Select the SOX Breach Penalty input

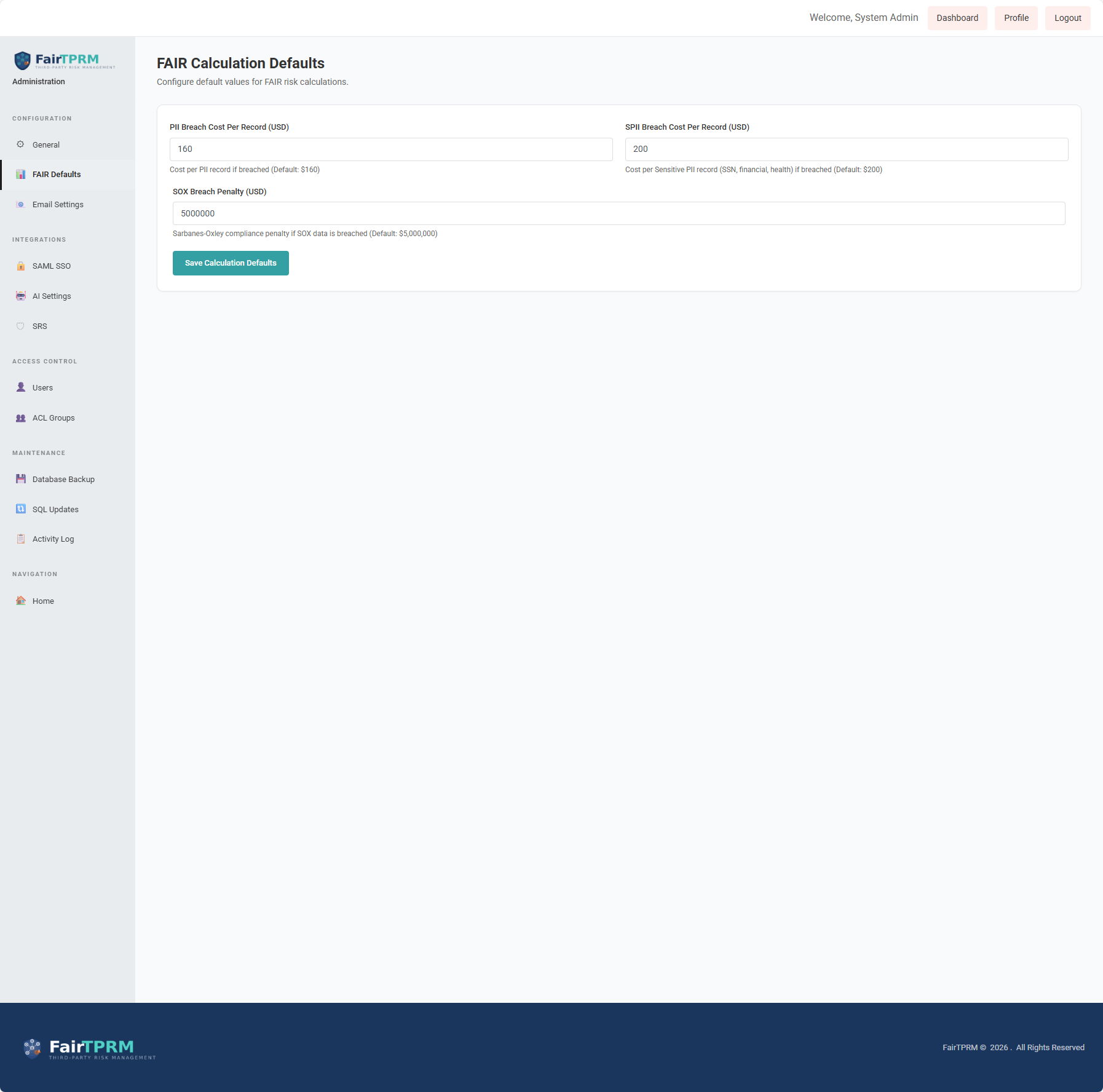coord(619,213)
